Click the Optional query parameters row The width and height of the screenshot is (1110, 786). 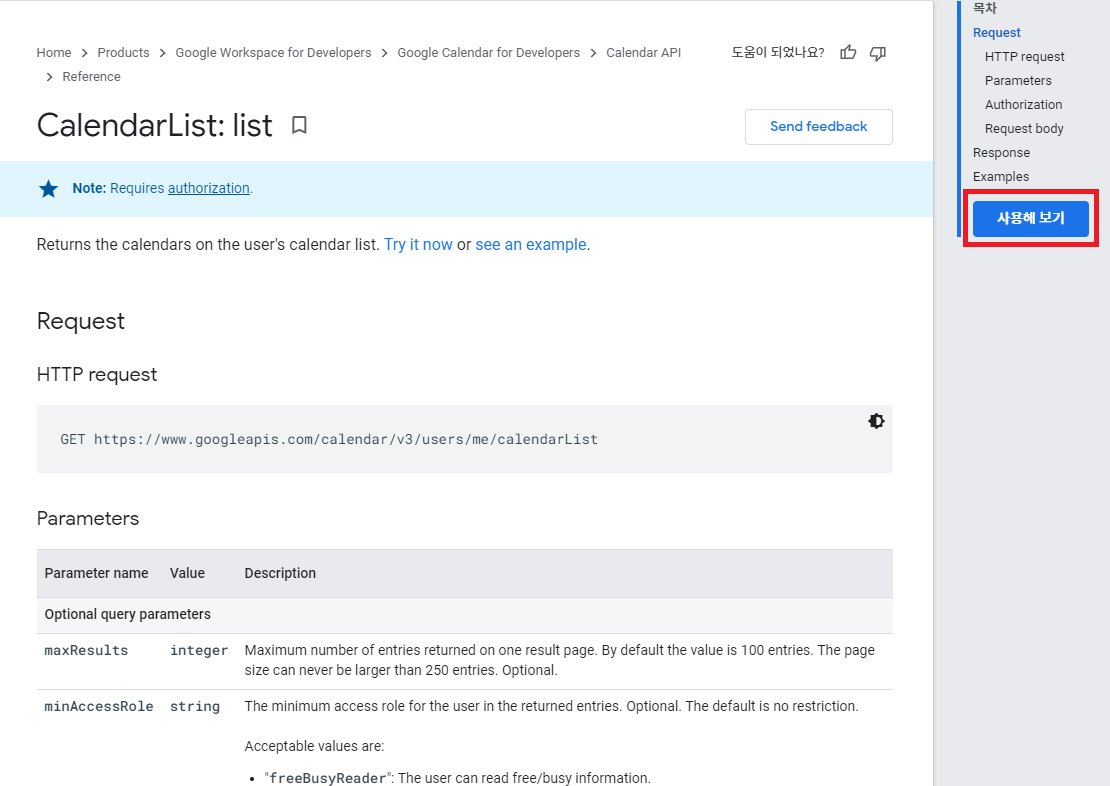pos(464,615)
